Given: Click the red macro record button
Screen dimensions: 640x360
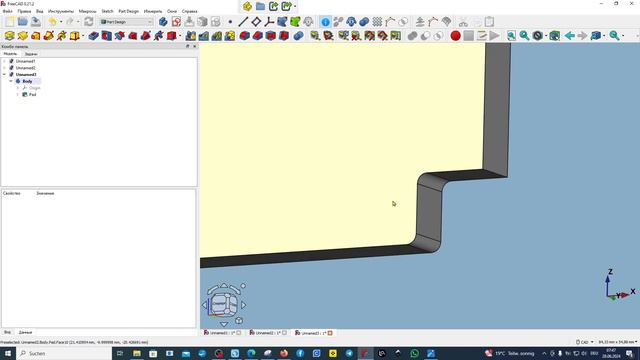Looking at the screenshot, I should tap(456, 36).
